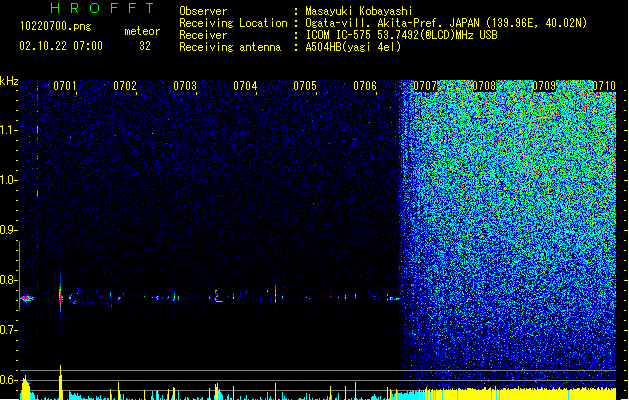The image size is (629, 400).
Task: Click the 'Observer' field label
Action: (x=203, y=11)
